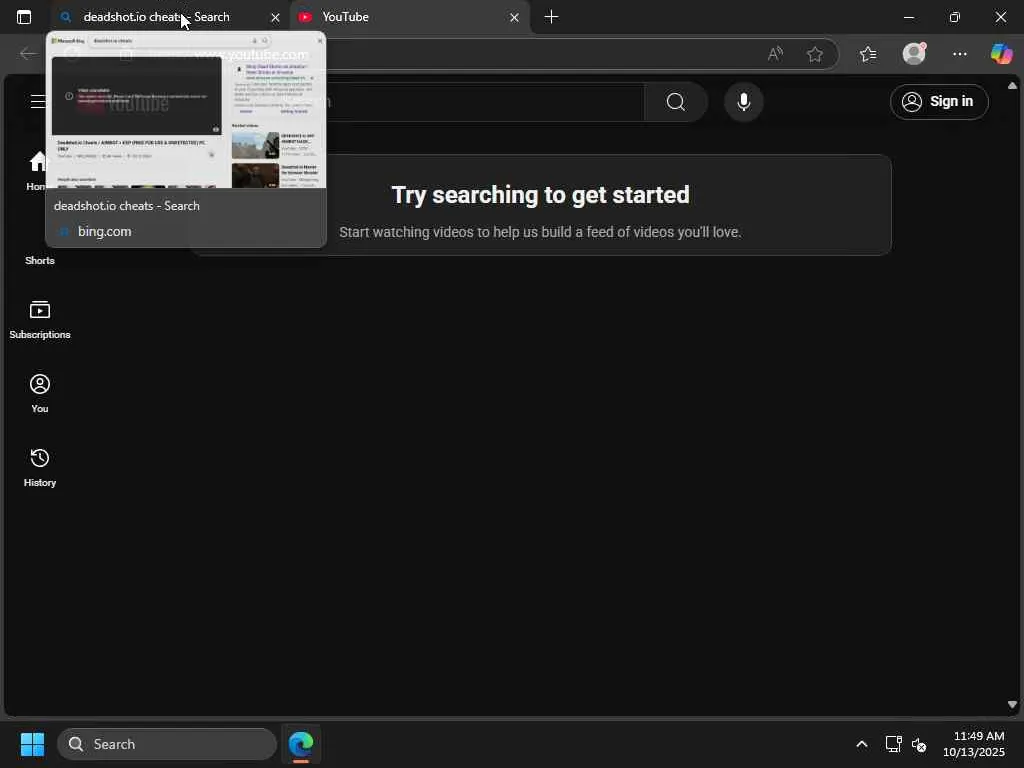Activate Read aloud icon in address bar
The height and width of the screenshot is (768, 1024).
click(775, 54)
